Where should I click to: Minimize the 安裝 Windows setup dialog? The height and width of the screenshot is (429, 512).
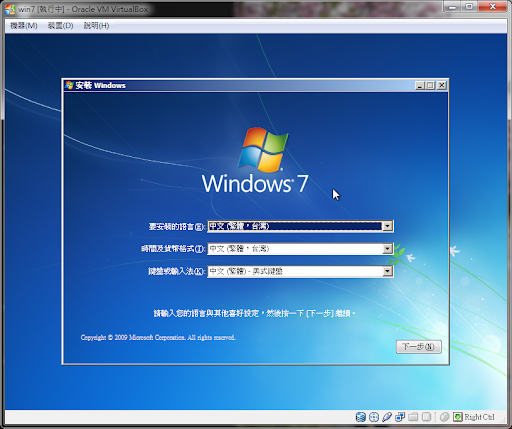420,85
